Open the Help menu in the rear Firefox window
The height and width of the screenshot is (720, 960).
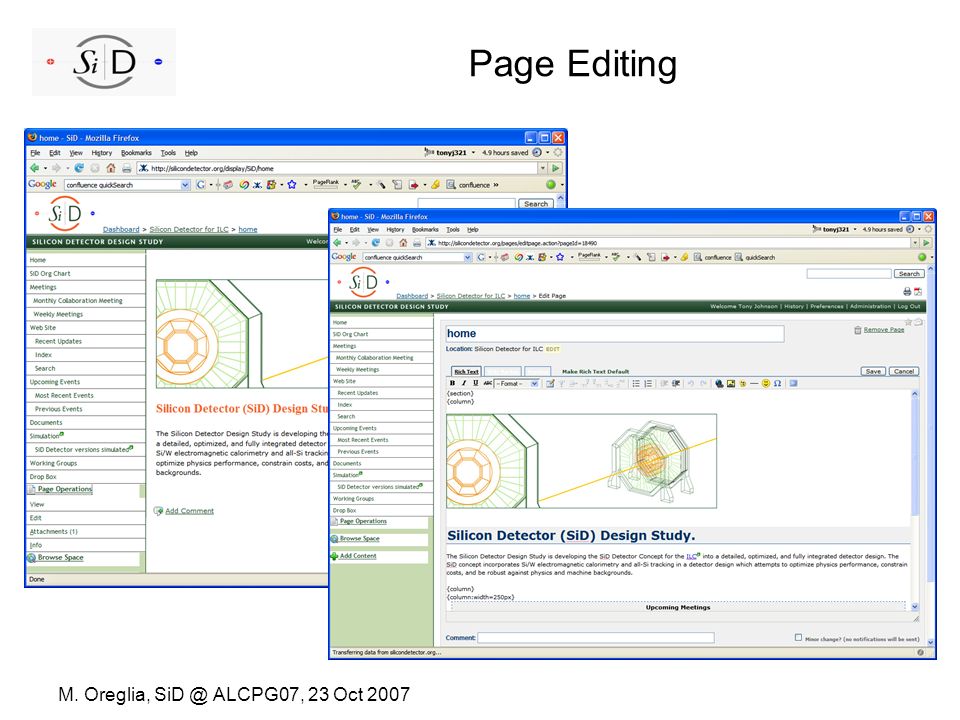[x=191, y=152]
